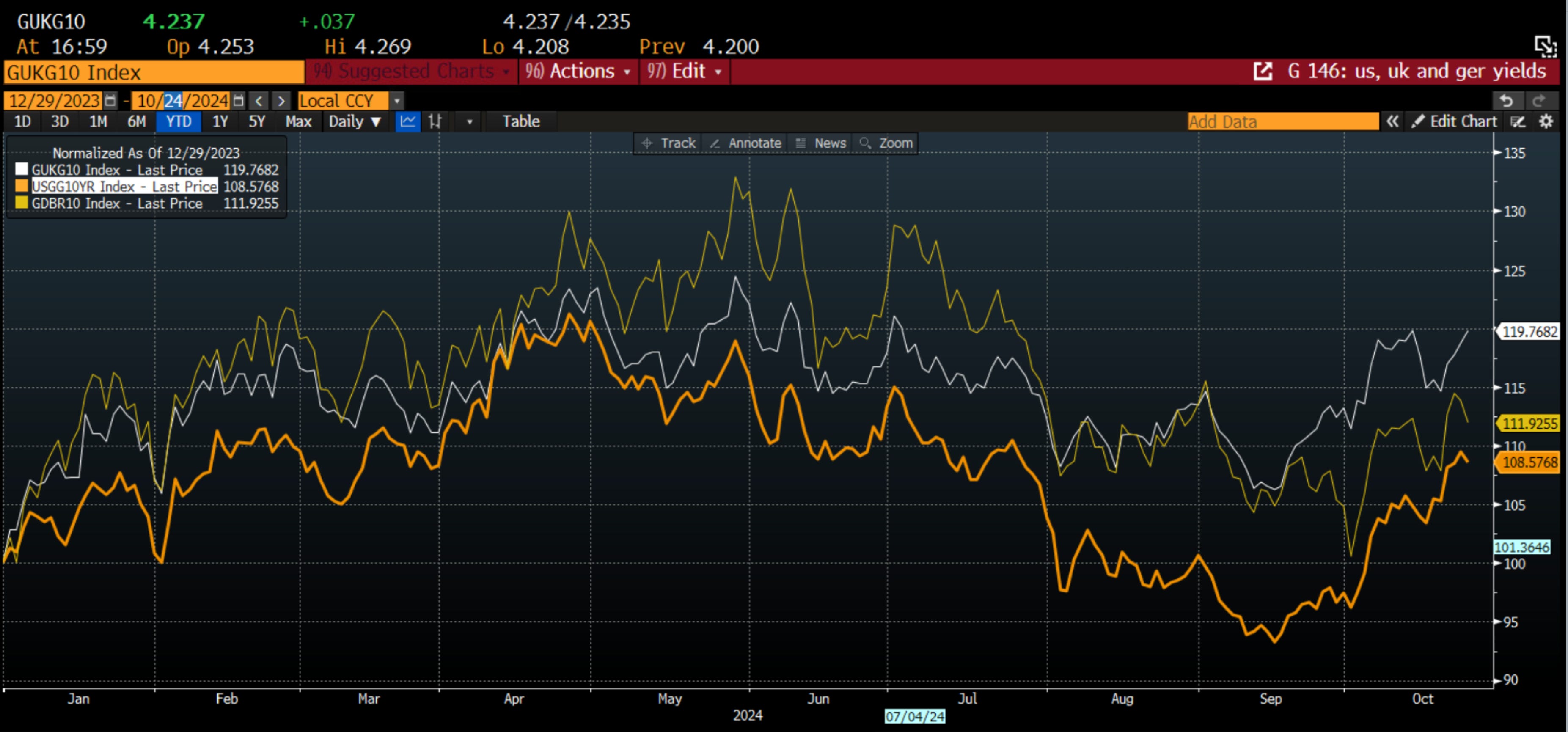Expand the Daily periodicity dropdown

(354, 121)
